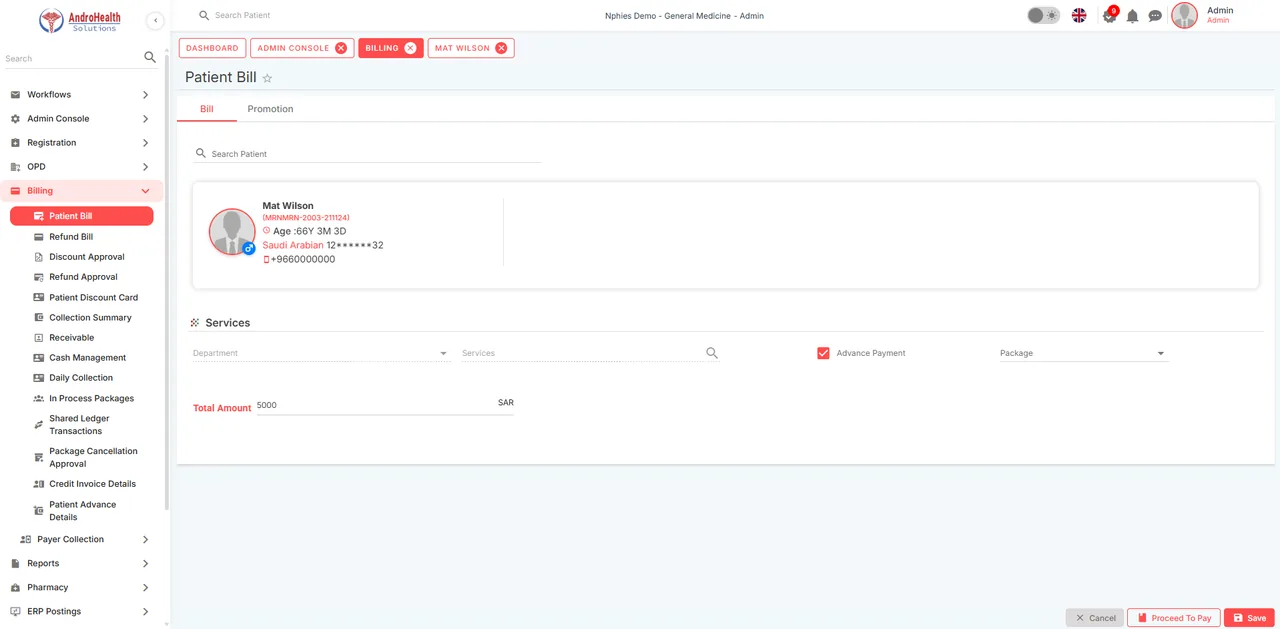Switch to the Promotion tab
This screenshot has width=1280, height=629.
pos(270,109)
